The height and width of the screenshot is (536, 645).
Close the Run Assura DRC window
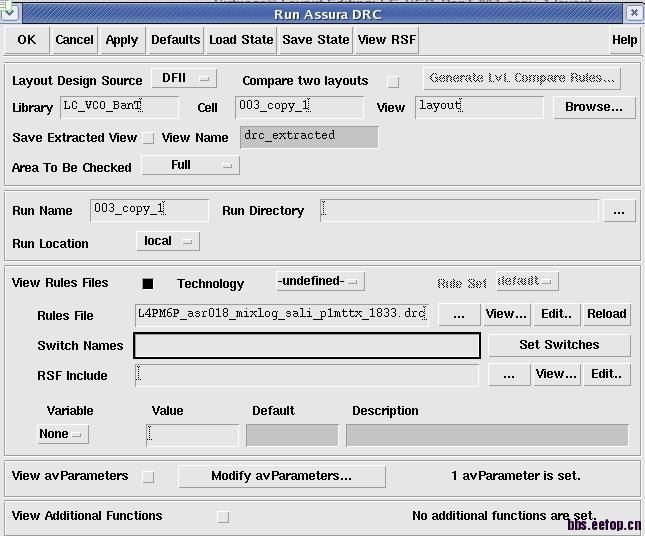coord(634,13)
